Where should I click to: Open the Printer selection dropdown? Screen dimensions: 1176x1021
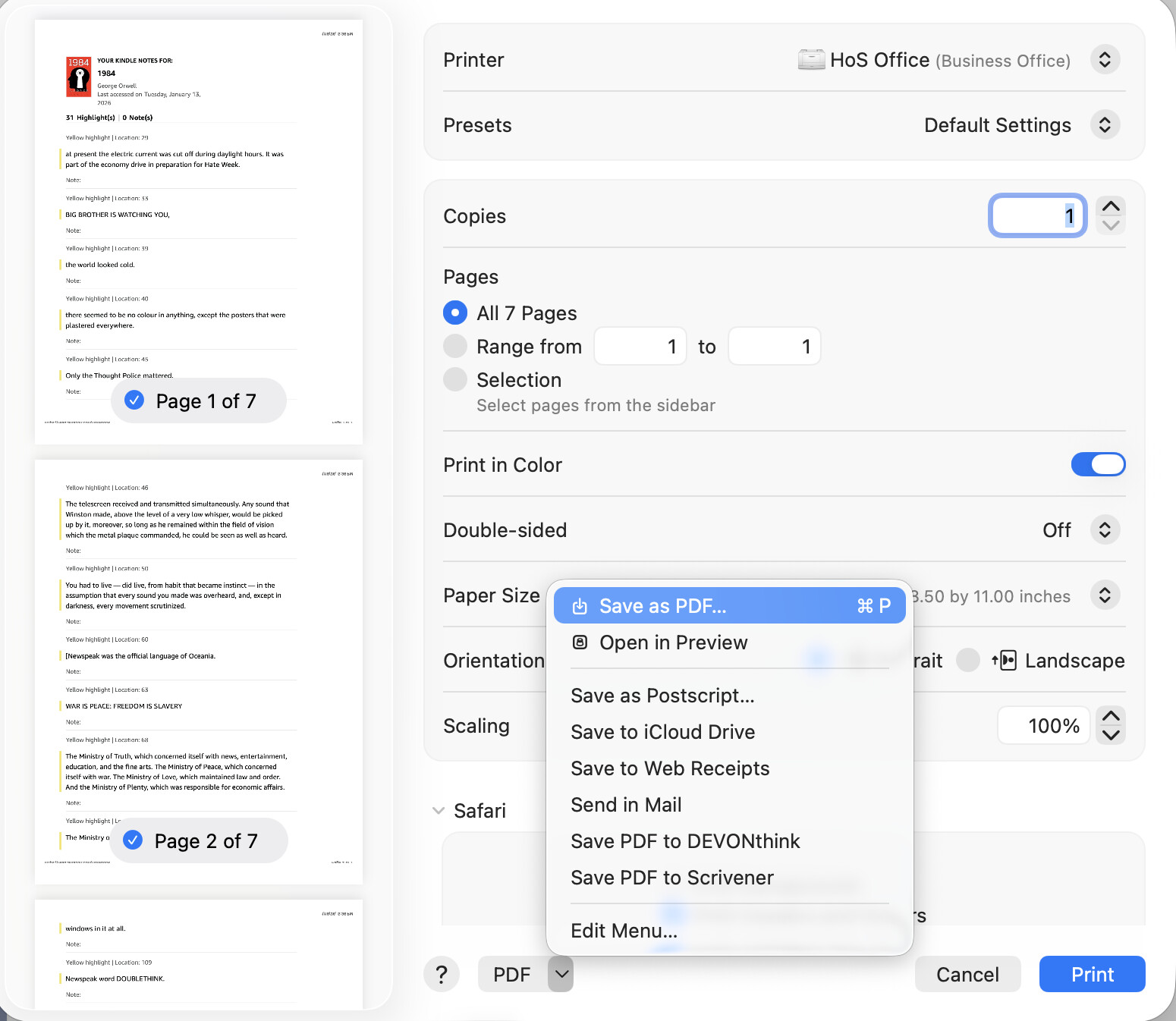pyautogui.click(x=1105, y=60)
